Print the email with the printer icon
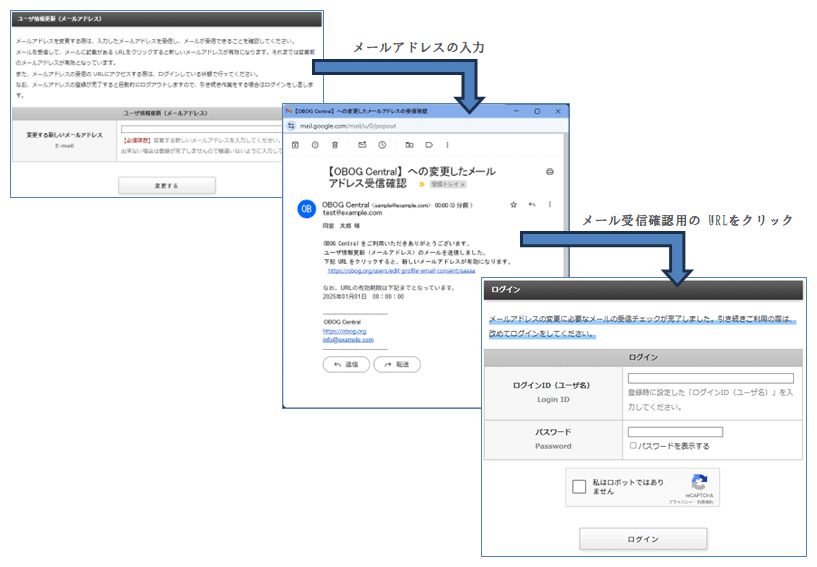The image size is (817, 567). [550, 171]
